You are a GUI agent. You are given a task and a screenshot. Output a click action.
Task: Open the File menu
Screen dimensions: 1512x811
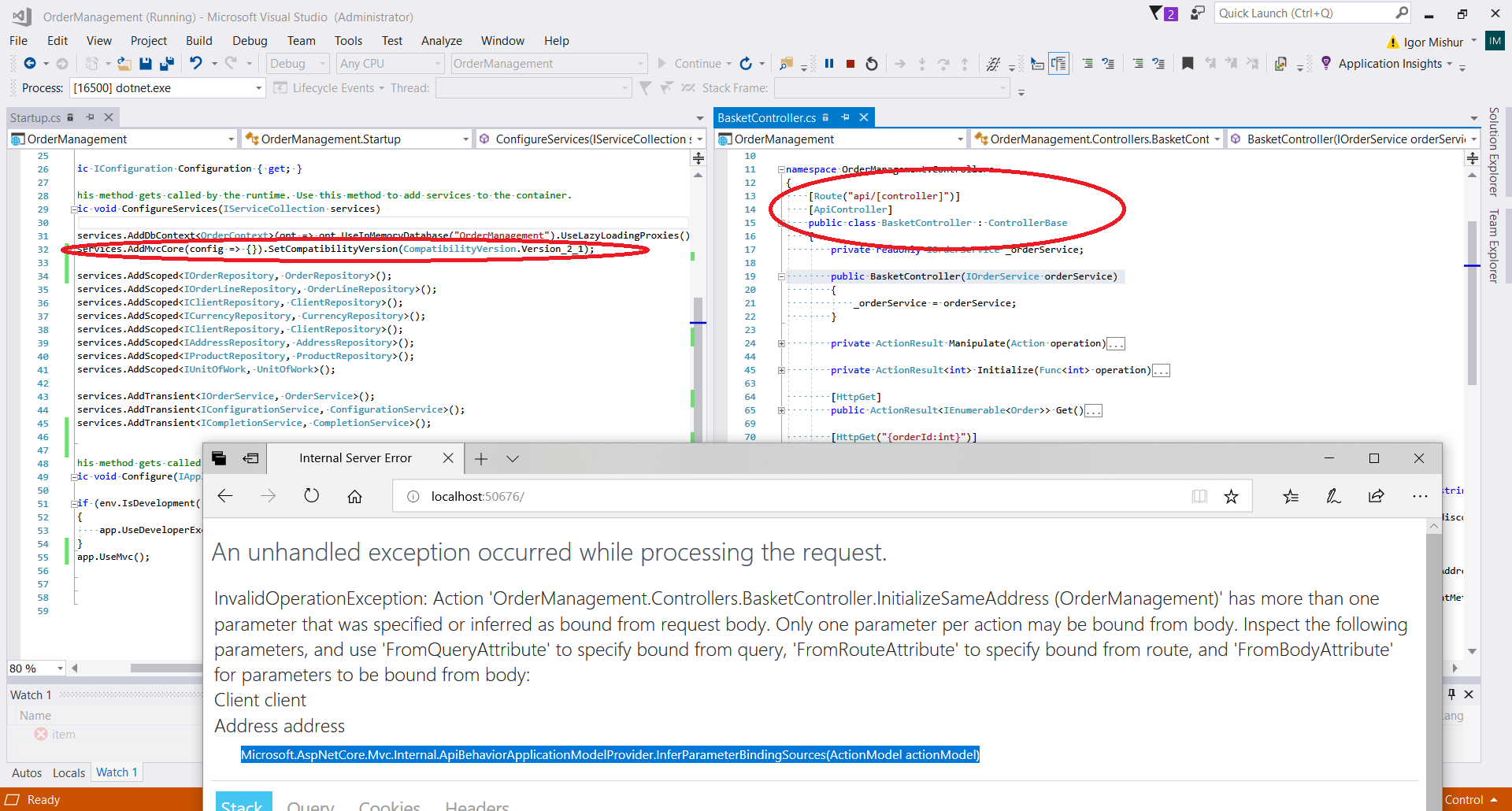tap(18, 41)
